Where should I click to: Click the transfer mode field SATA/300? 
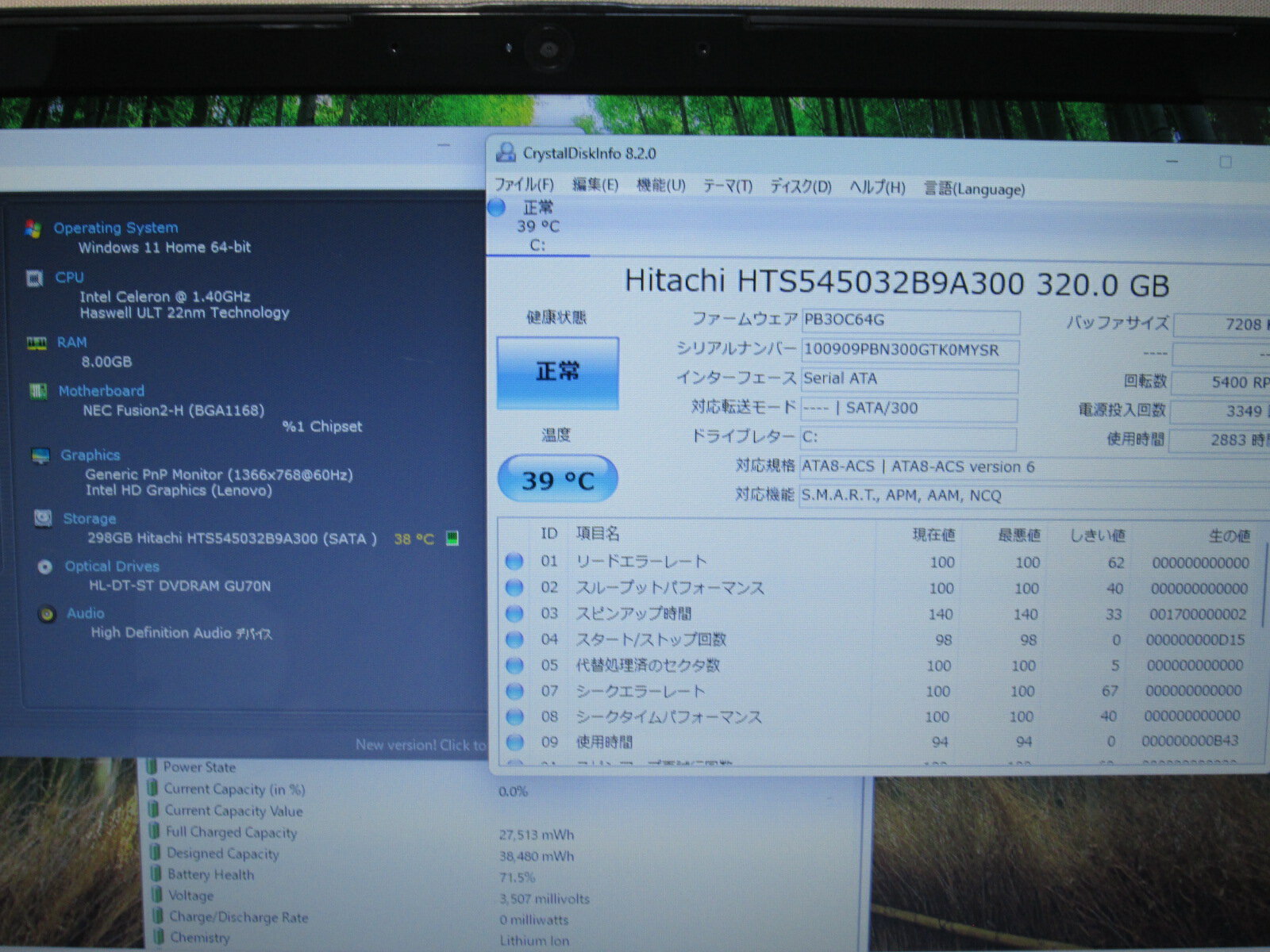pos(909,409)
